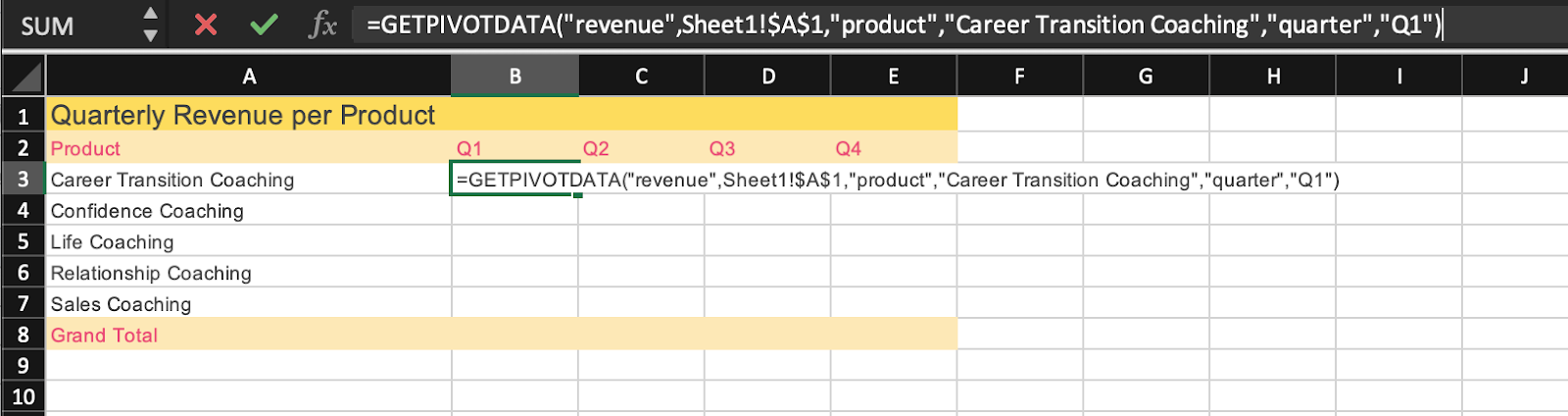
Task: Select column A header
Action: 249,77
